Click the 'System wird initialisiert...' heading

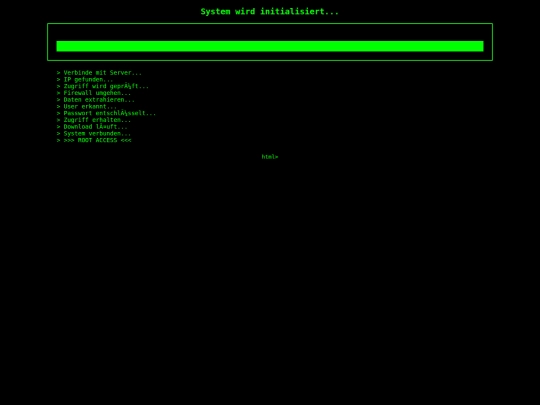pyautogui.click(x=270, y=11)
